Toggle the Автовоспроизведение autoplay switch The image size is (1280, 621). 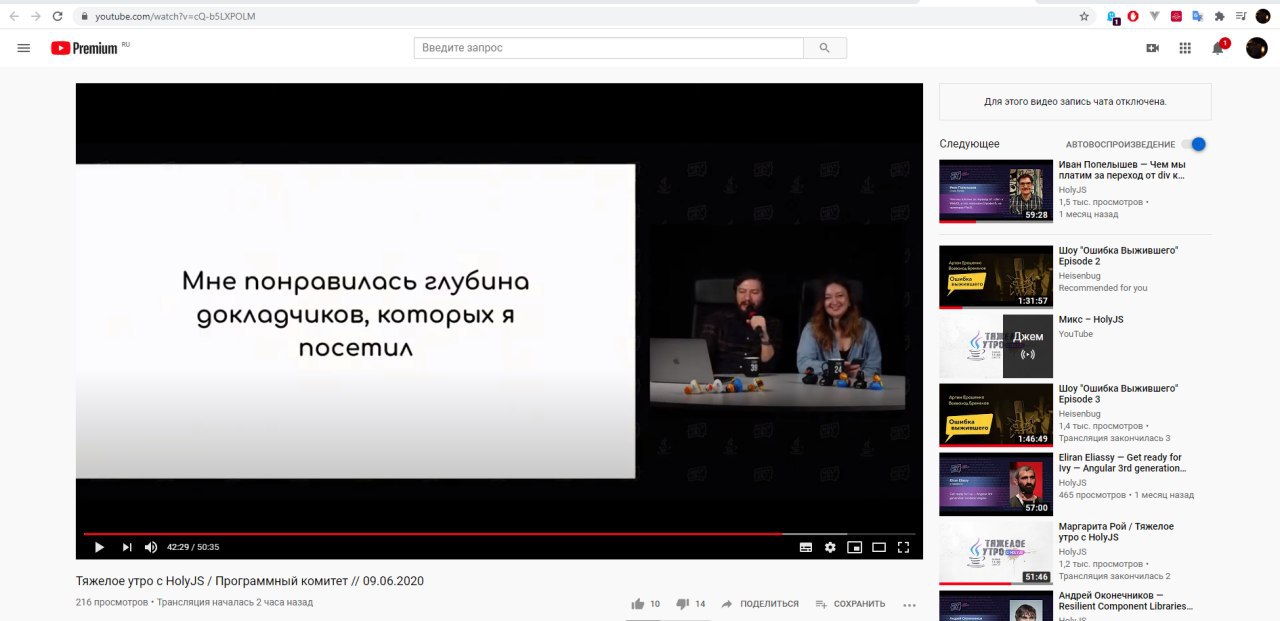point(1194,144)
